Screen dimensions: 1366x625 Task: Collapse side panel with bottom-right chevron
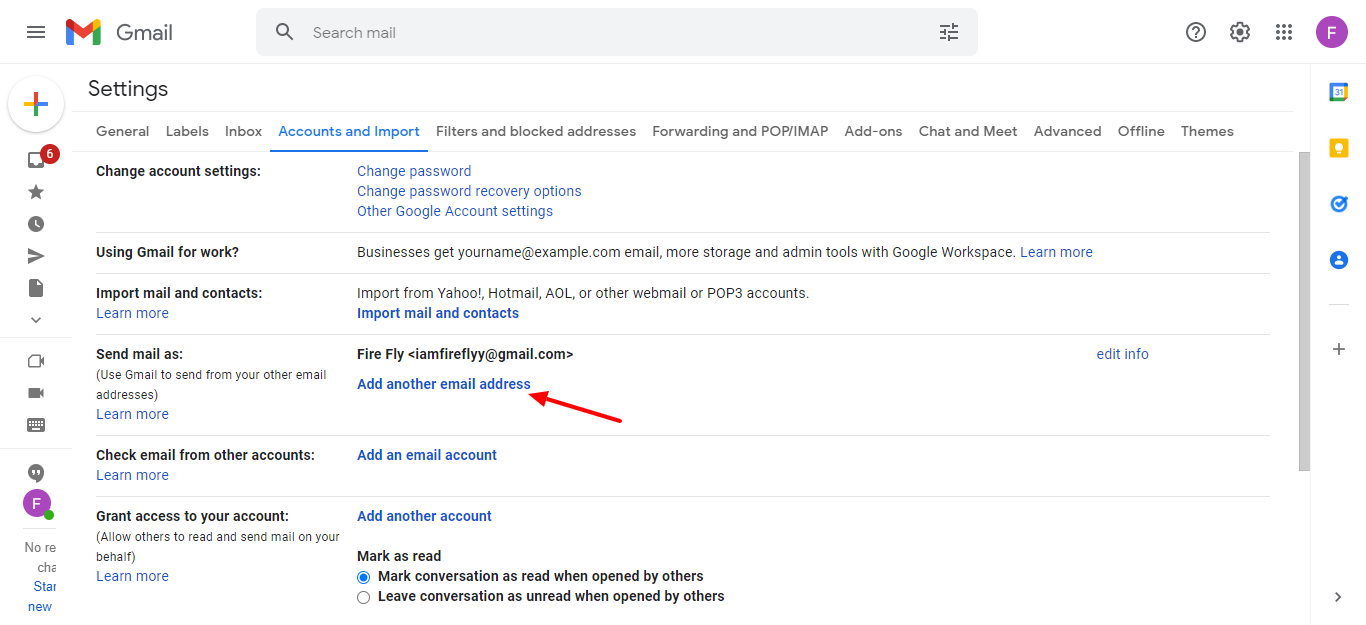point(1338,597)
